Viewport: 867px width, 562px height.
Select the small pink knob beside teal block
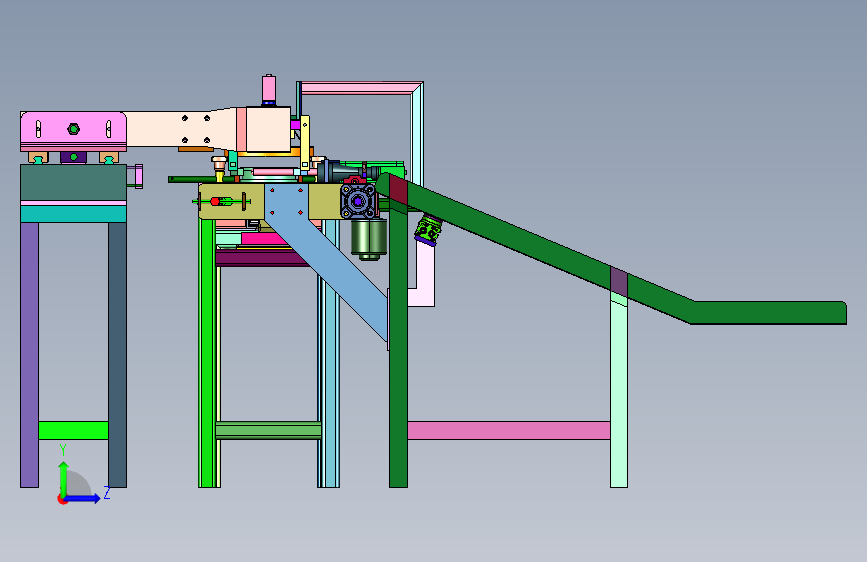tap(137, 176)
